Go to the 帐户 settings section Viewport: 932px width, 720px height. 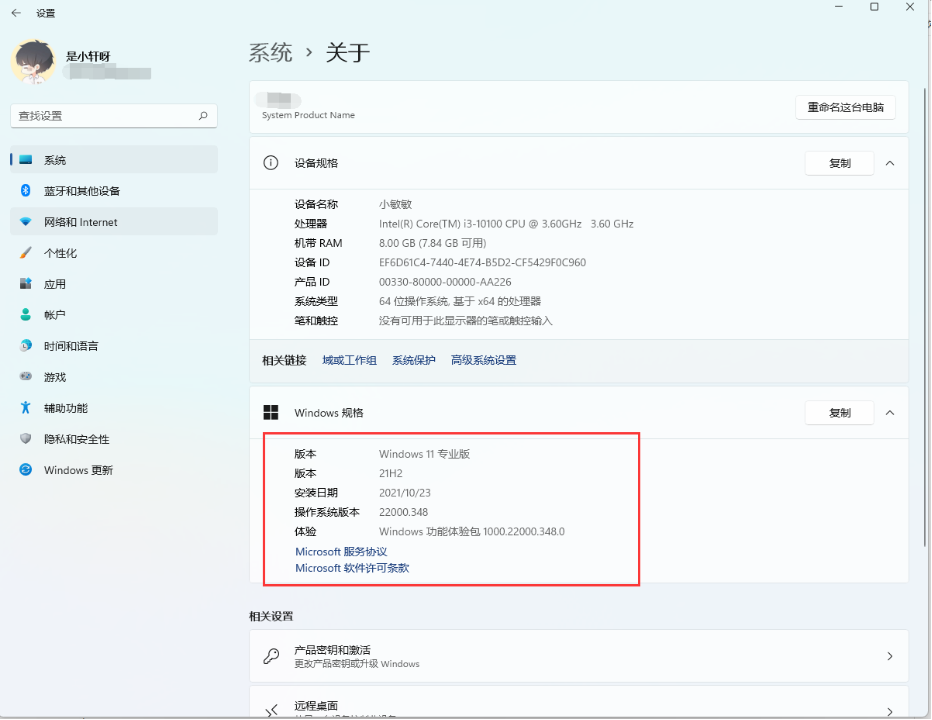click(x=54, y=315)
